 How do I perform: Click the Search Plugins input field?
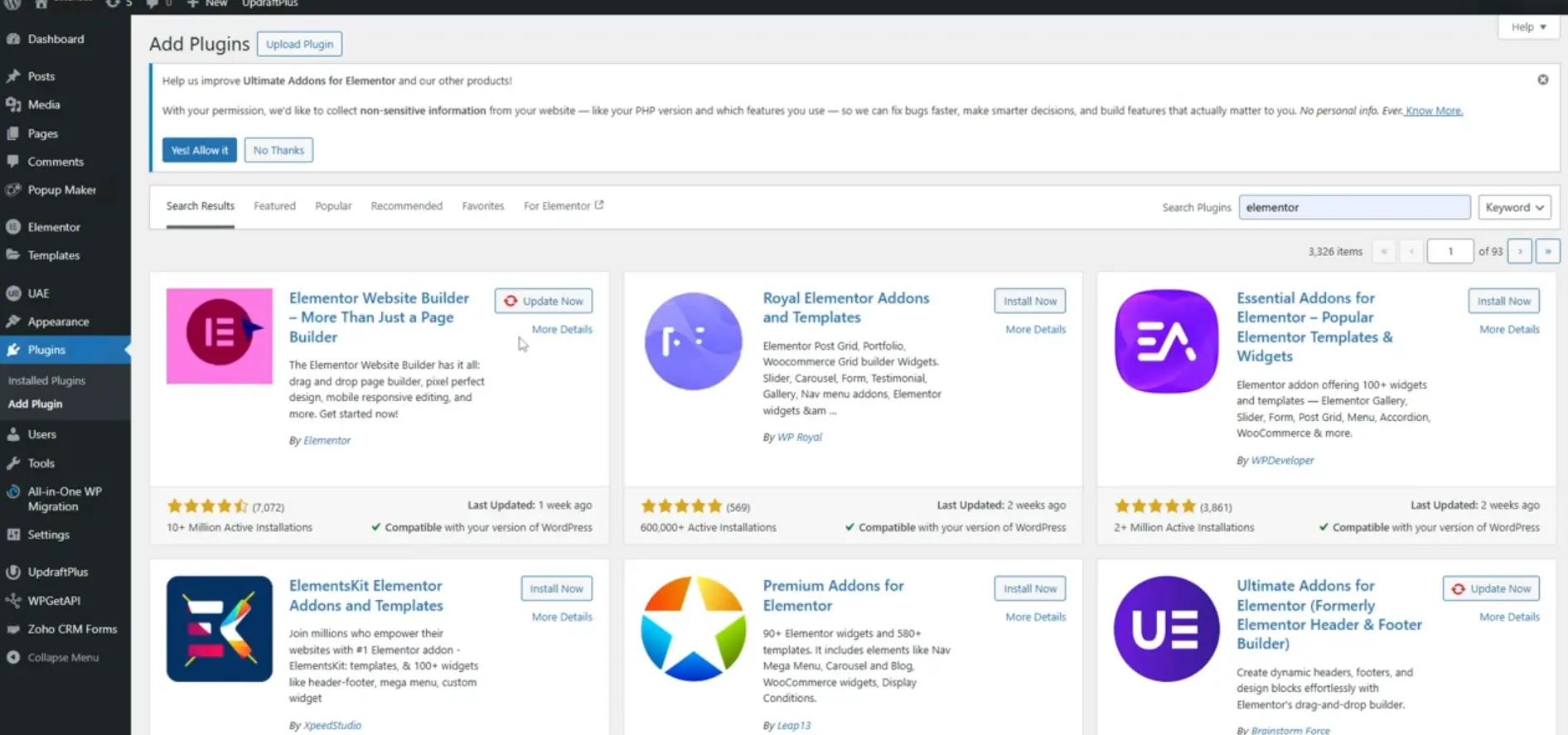click(1354, 207)
